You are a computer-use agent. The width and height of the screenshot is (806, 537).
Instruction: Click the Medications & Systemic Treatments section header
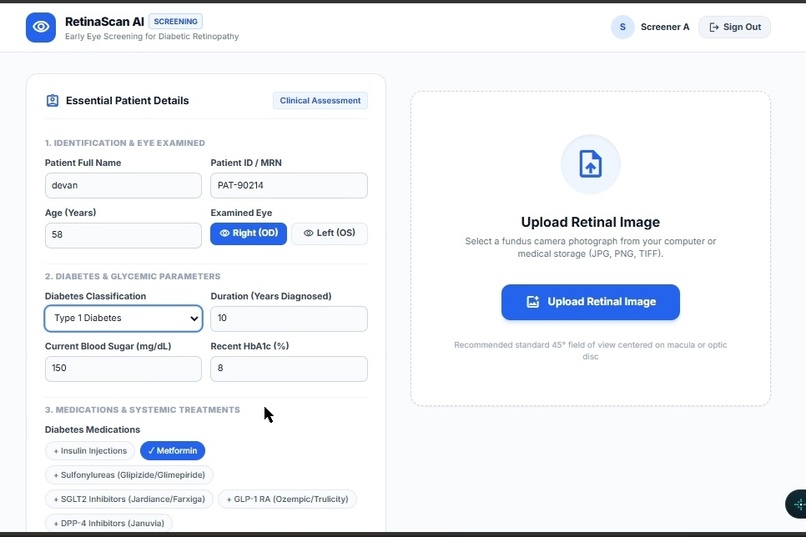click(142, 410)
